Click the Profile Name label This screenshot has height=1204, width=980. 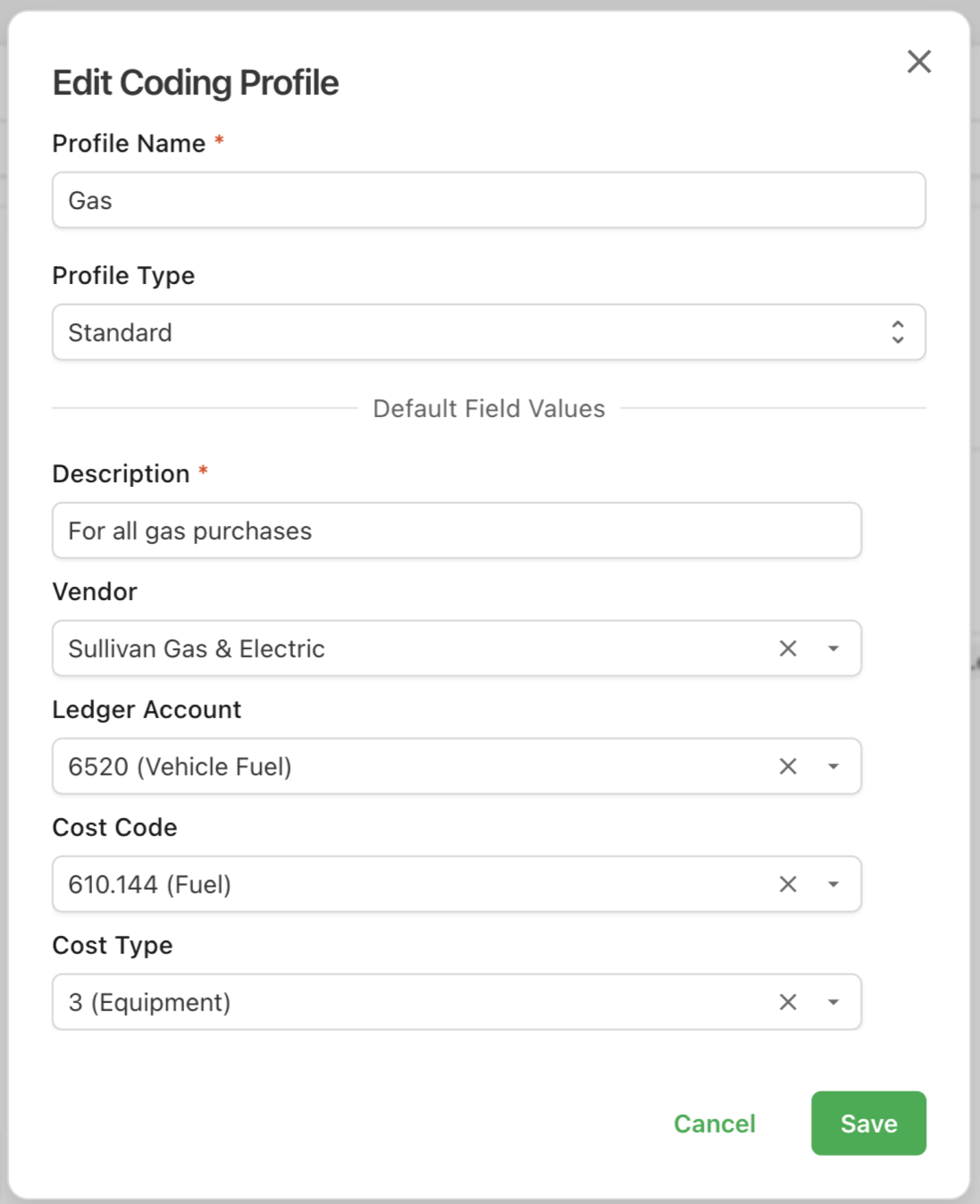point(130,143)
